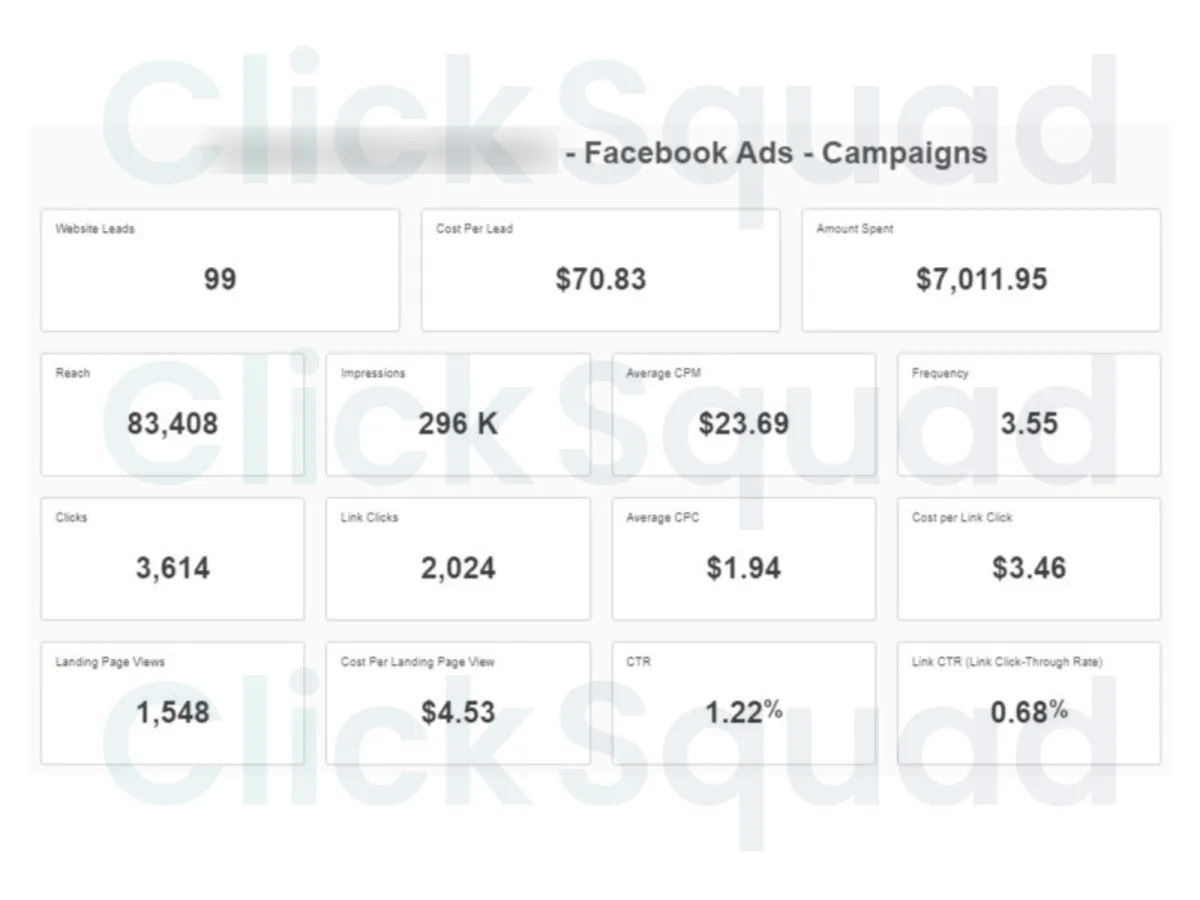Select the Impressions 296 K card

[x=458, y=415]
